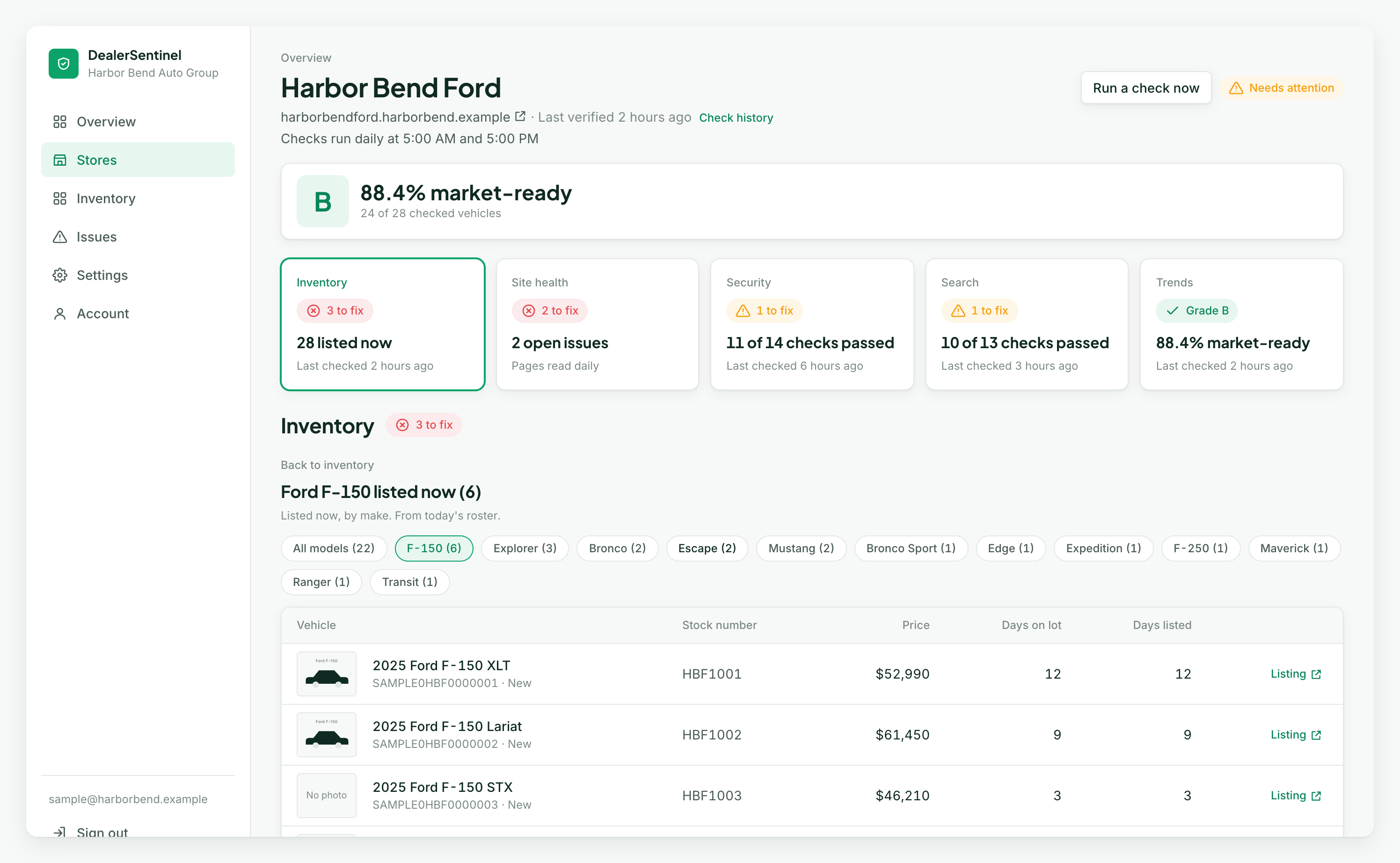
Task: Filter by Edge (1) chip
Action: pos(1011,549)
